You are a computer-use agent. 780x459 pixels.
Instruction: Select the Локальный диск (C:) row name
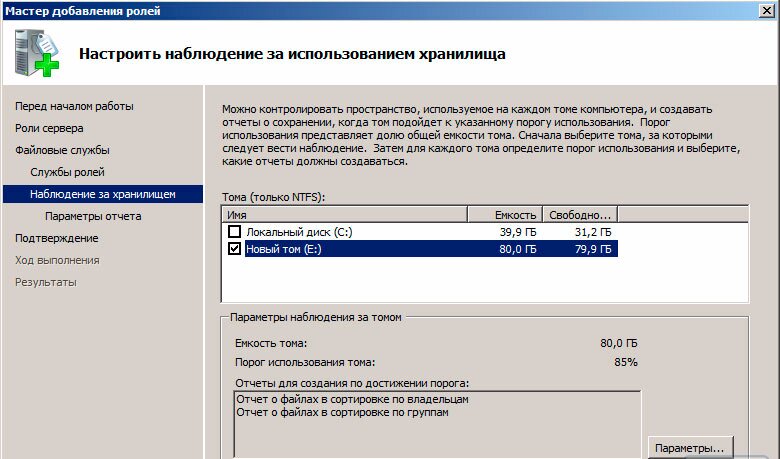299,232
